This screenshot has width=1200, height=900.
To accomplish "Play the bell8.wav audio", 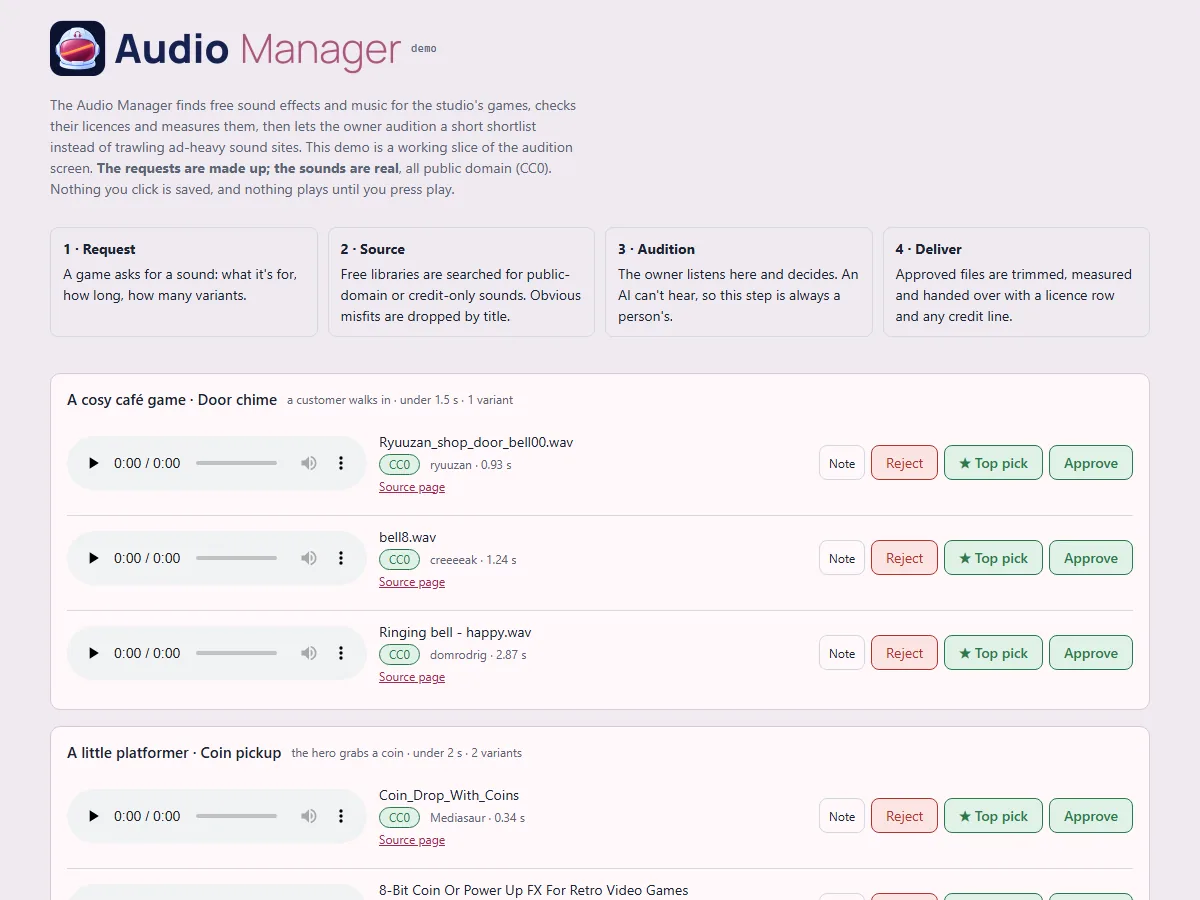I will (94, 558).
